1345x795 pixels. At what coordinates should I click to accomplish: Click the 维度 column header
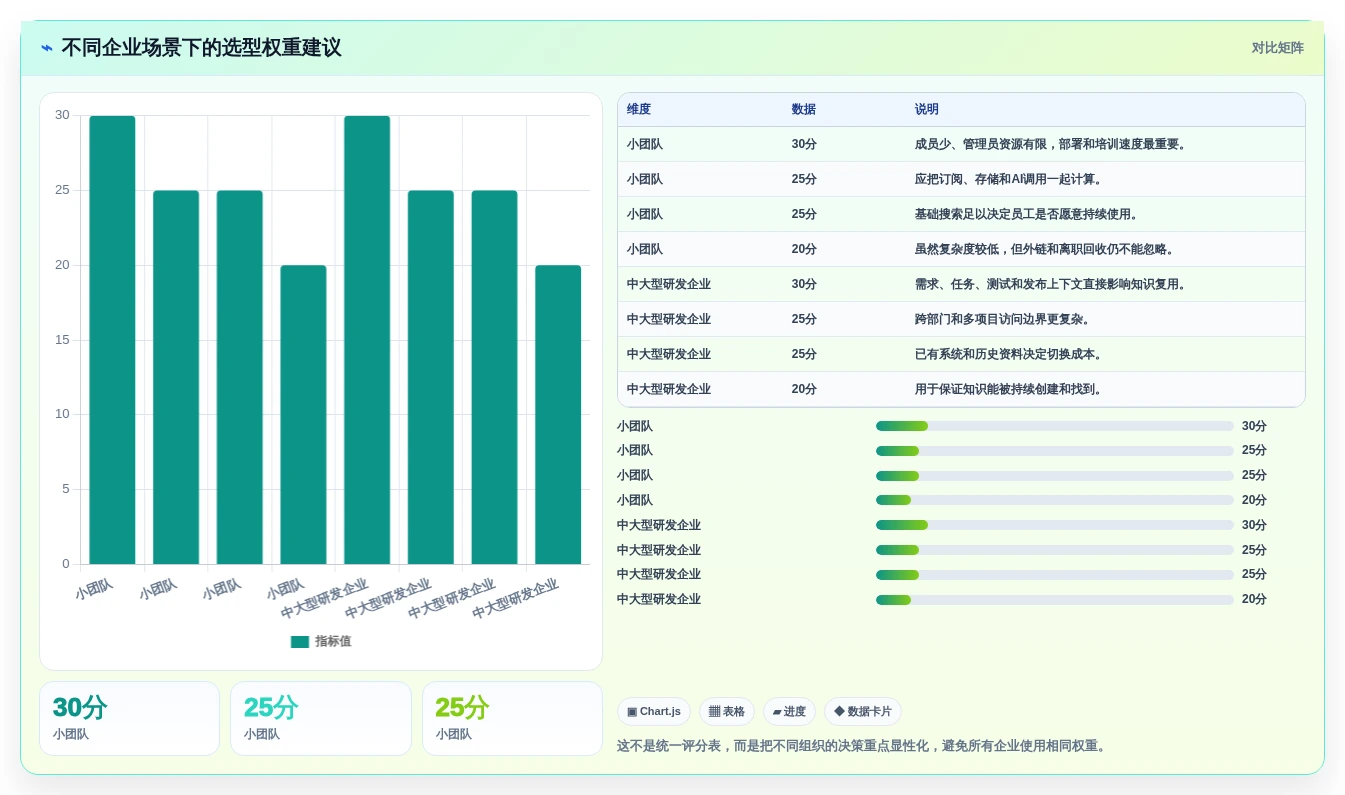(639, 110)
